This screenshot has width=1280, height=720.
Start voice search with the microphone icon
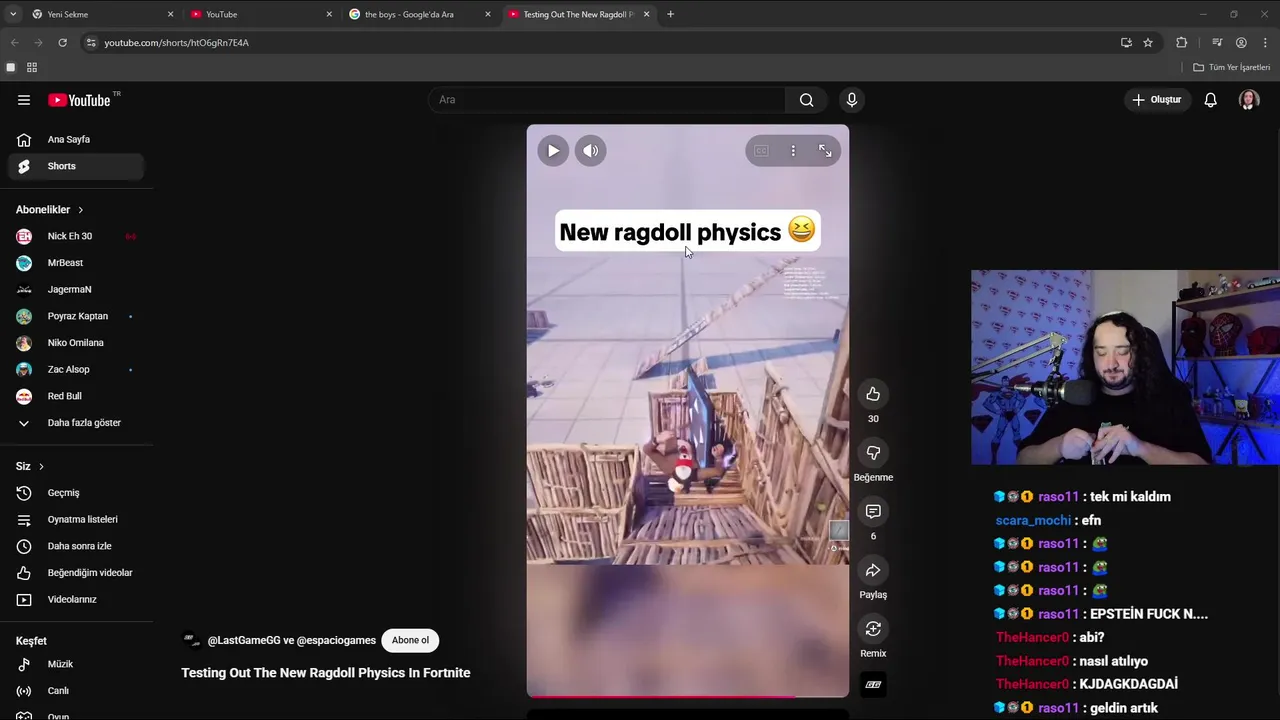(852, 100)
